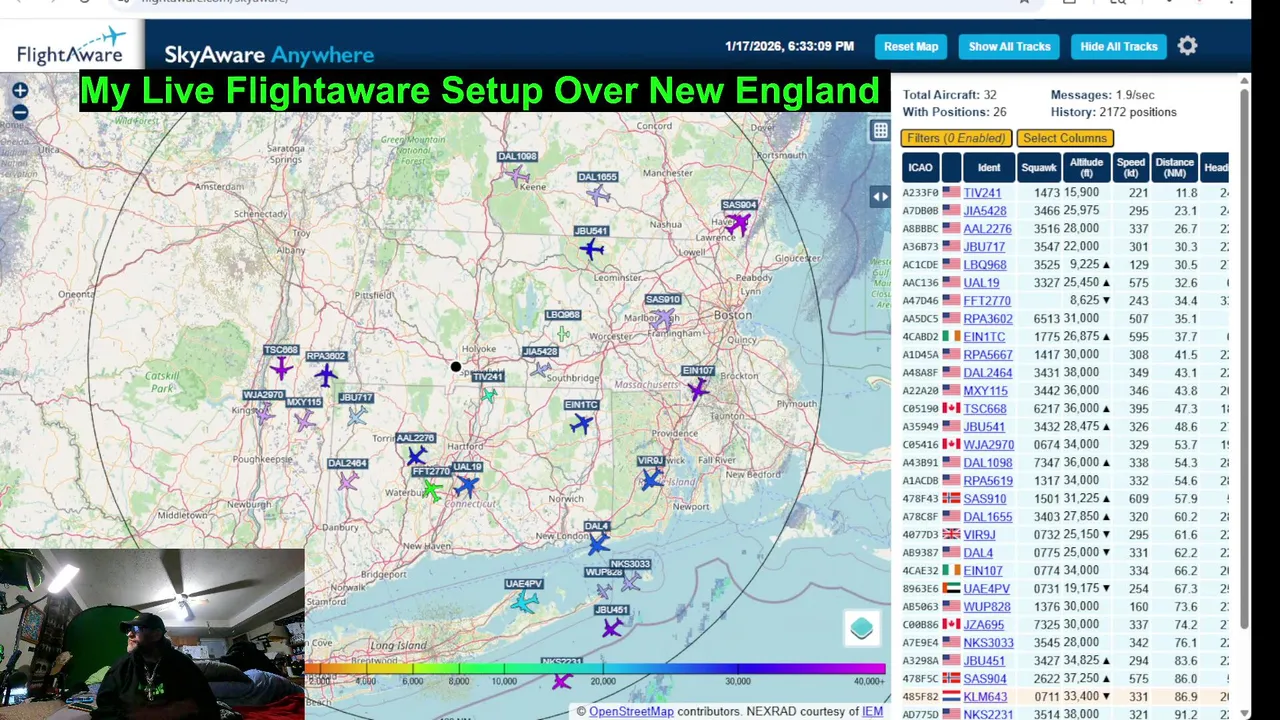1280x720 pixels.
Task: Open Filters panel
Action: pyautogui.click(x=957, y=138)
